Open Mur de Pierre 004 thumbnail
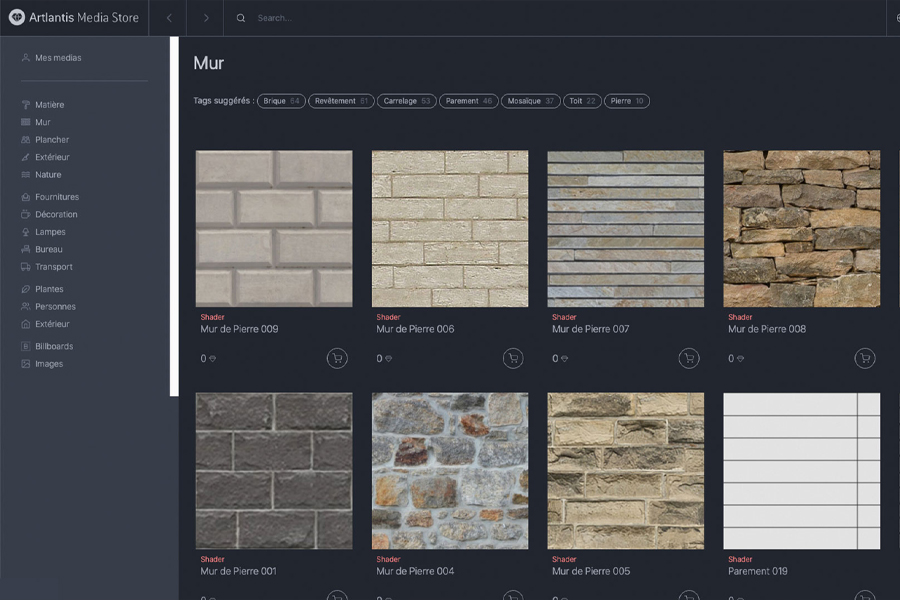This screenshot has height=600, width=900. coord(450,470)
